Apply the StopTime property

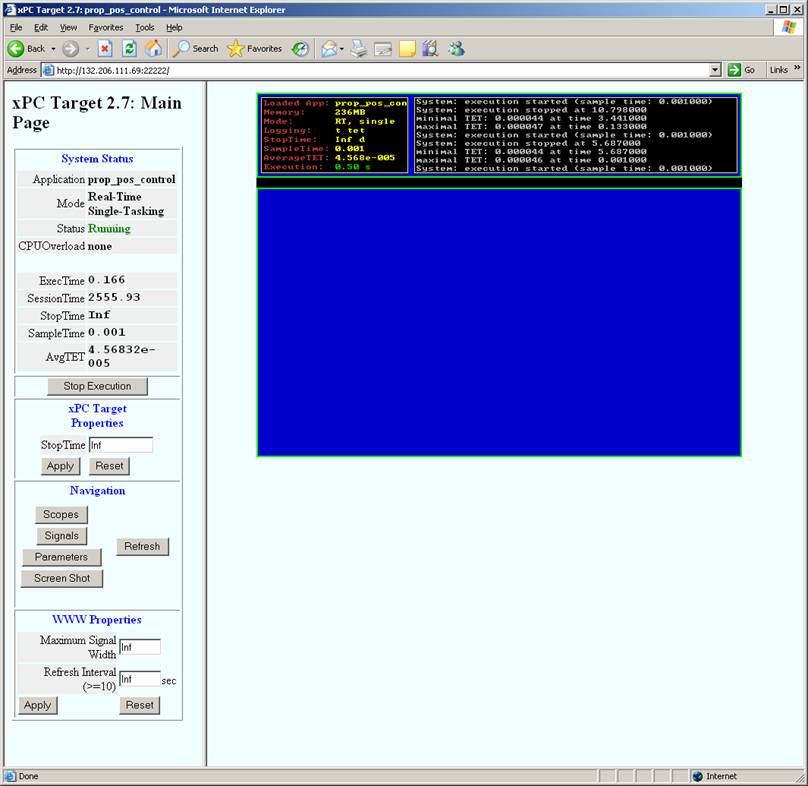[60, 466]
